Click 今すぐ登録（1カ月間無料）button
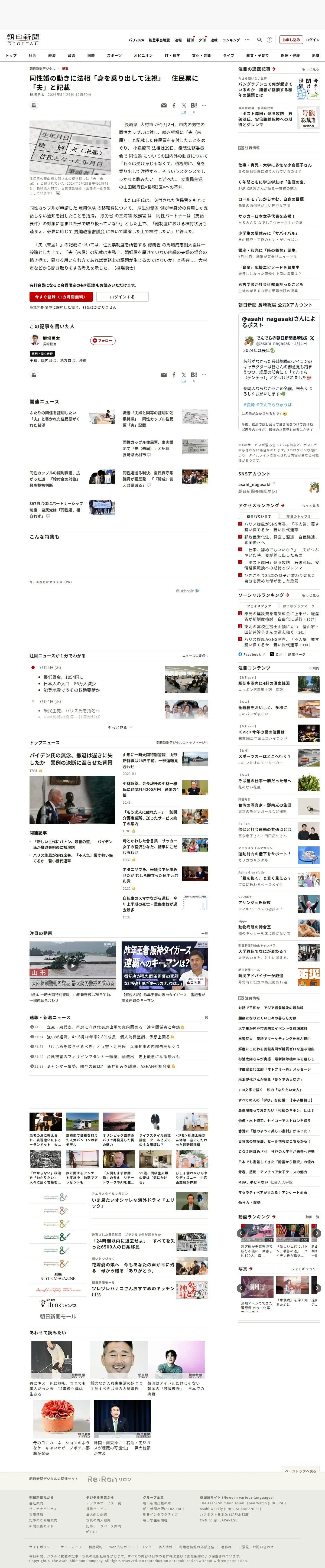This screenshot has width=325, height=1568. pyautogui.click(x=61, y=296)
